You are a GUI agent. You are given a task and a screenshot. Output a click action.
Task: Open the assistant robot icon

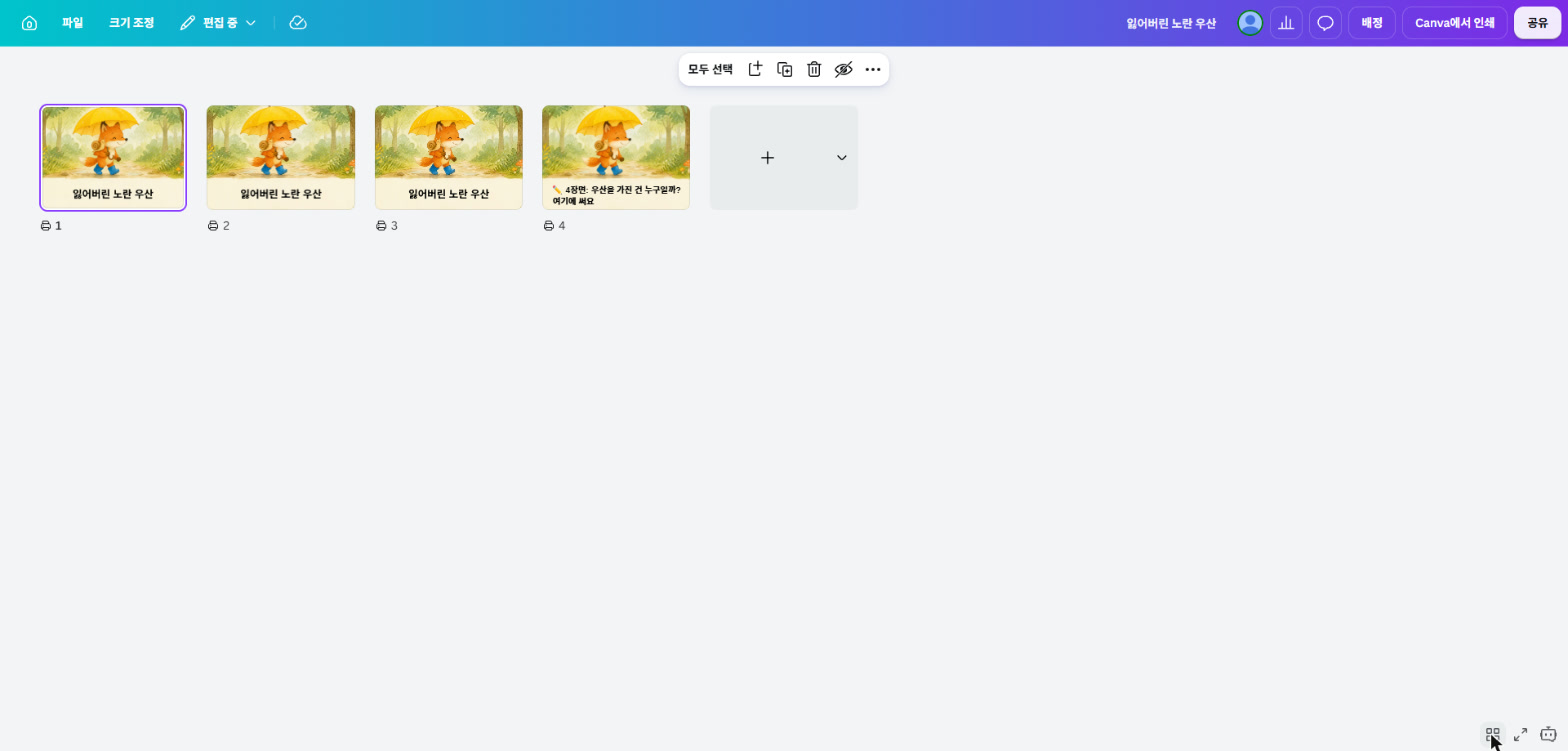[1549, 734]
